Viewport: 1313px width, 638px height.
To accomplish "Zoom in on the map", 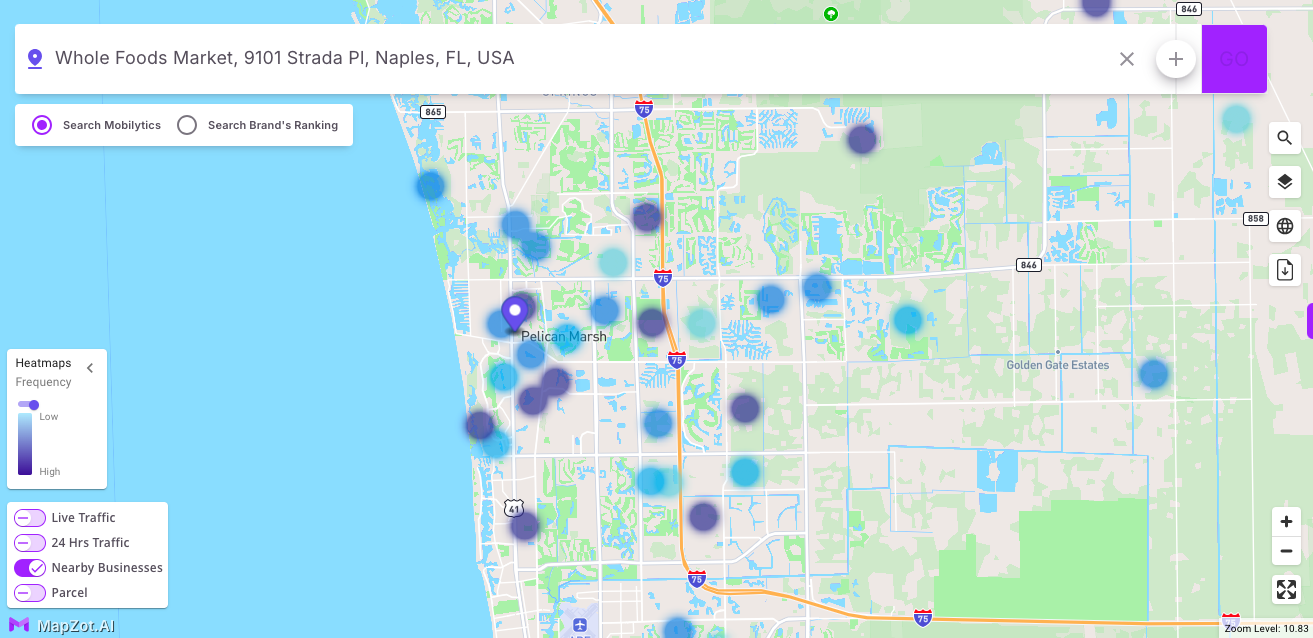I will click(x=1286, y=522).
